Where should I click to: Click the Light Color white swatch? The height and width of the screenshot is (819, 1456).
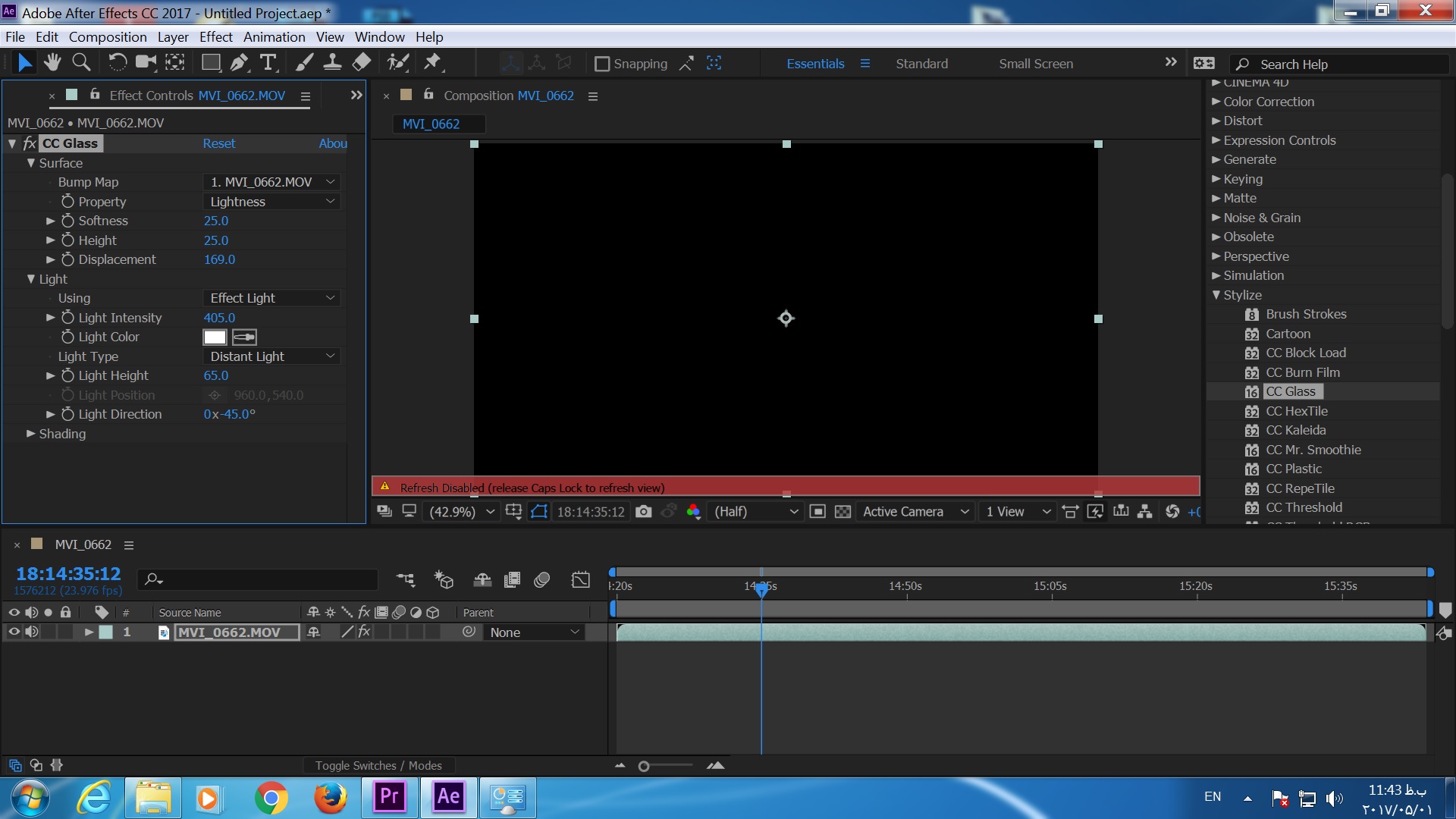pos(215,337)
